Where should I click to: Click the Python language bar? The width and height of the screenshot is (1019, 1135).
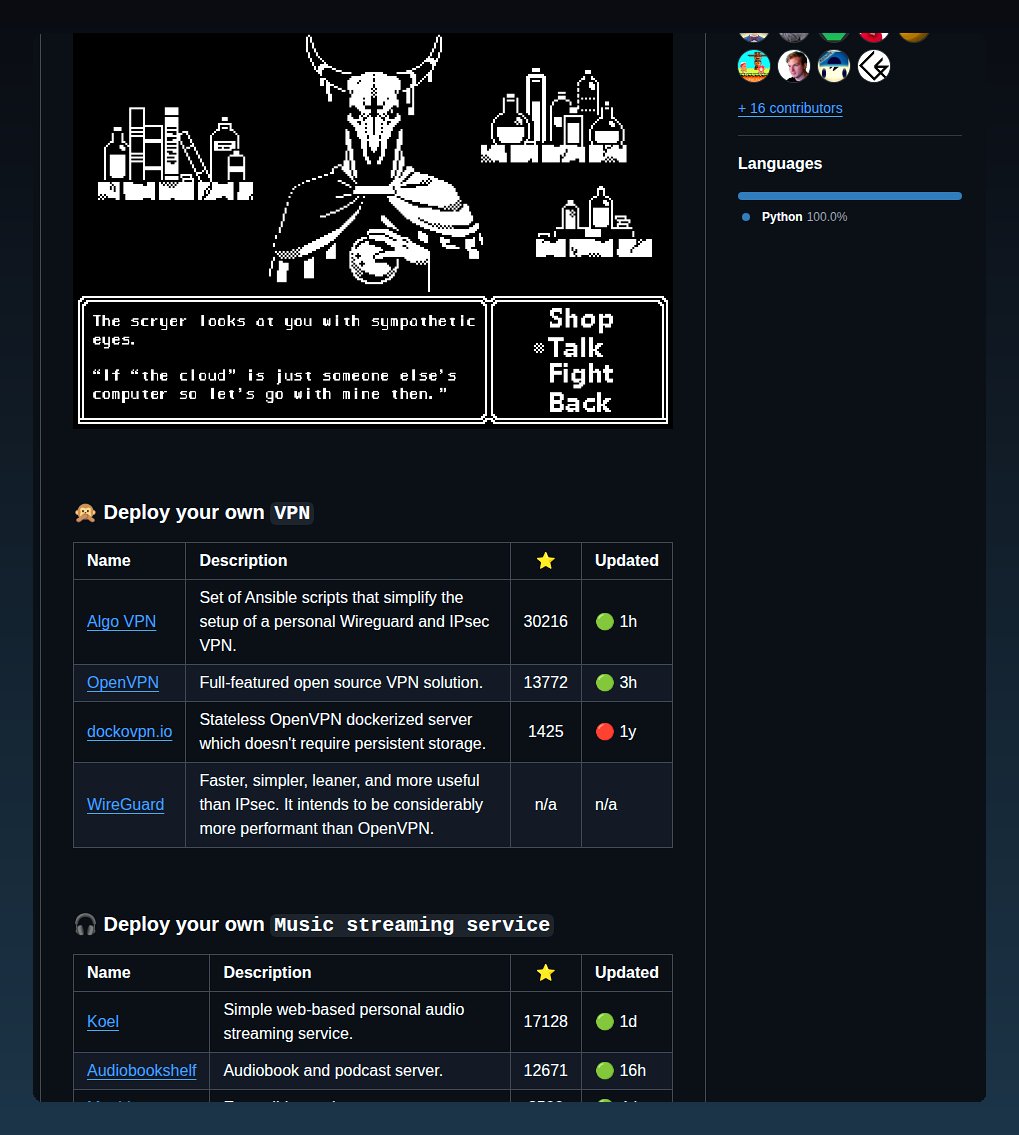click(x=850, y=196)
